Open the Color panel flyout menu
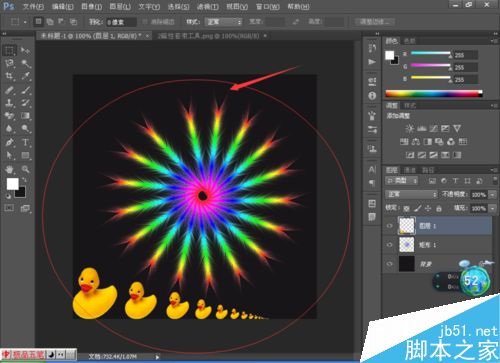Viewport: 500px width, 363px height. 493,41
